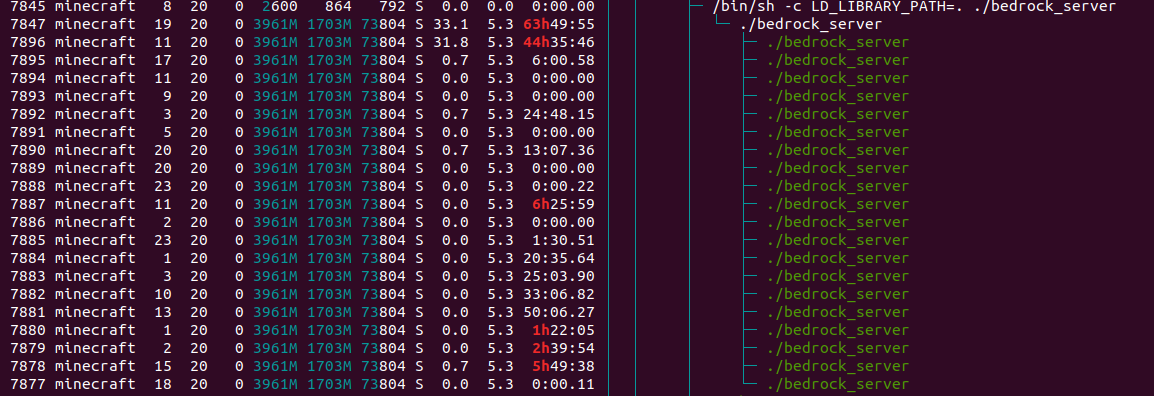Click the 13:07.36 time value
Viewport: 1154px width, 396px height.
click(x=559, y=150)
